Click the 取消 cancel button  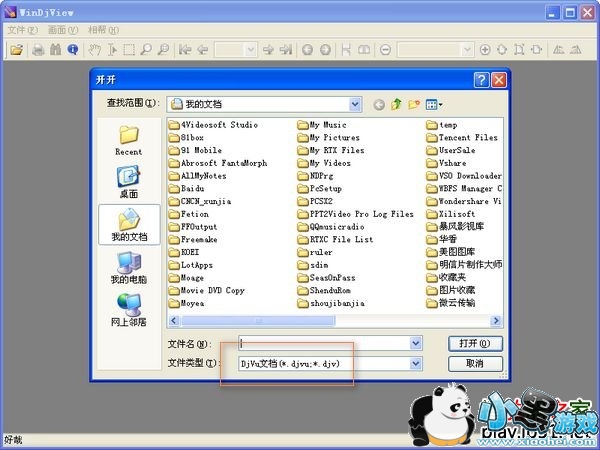pos(475,364)
